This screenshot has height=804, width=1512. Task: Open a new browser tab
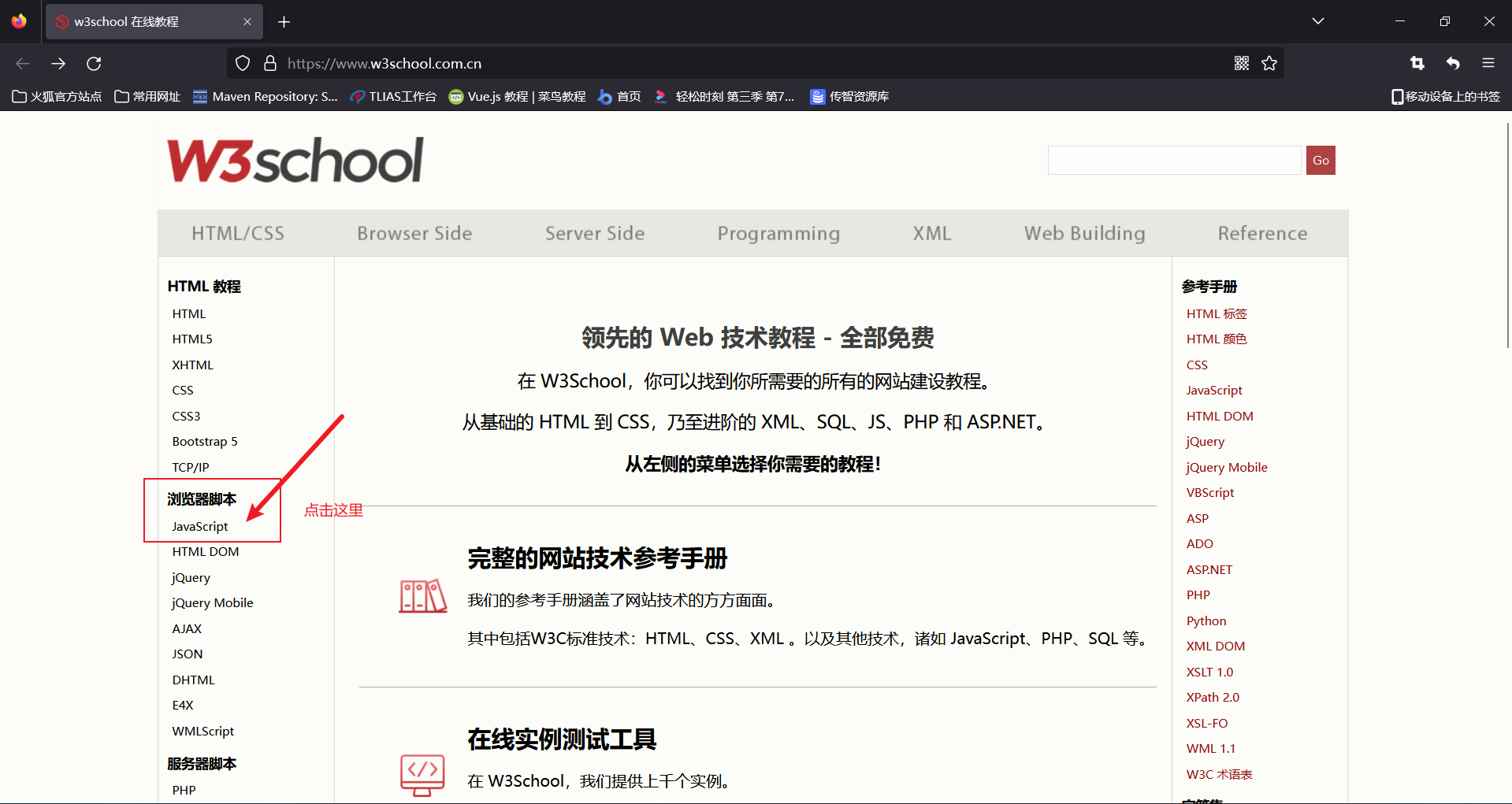tap(284, 22)
